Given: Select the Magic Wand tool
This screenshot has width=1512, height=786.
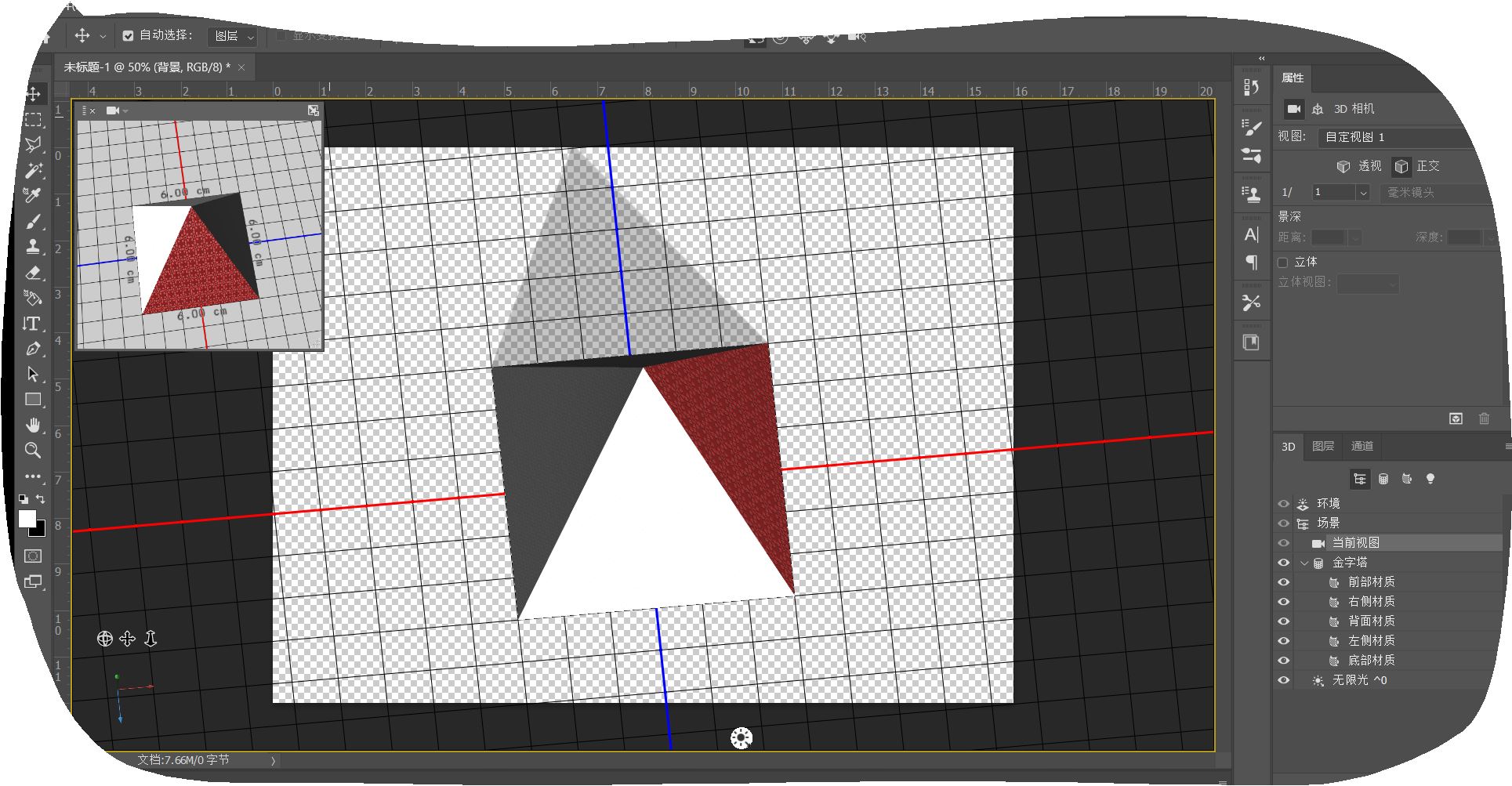Looking at the screenshot, I should (x=33, y=170).
